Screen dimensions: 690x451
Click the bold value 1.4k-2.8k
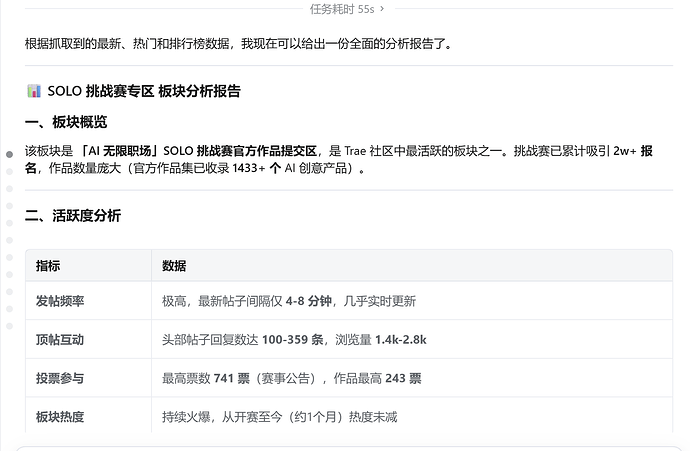[401, 340]
